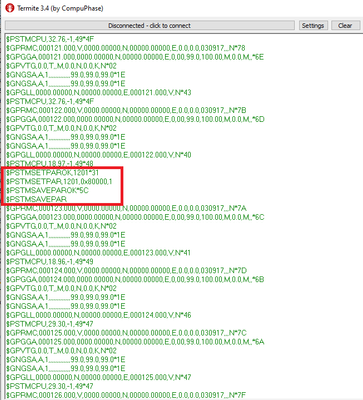Clear the terminal output

(x=345, y=26)
